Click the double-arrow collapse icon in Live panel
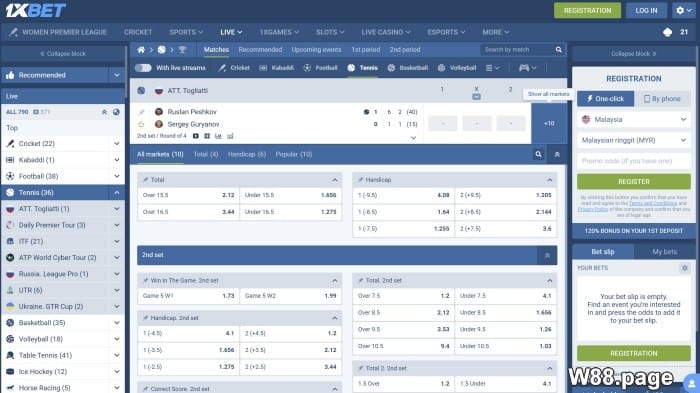 [x=104, y=112]
